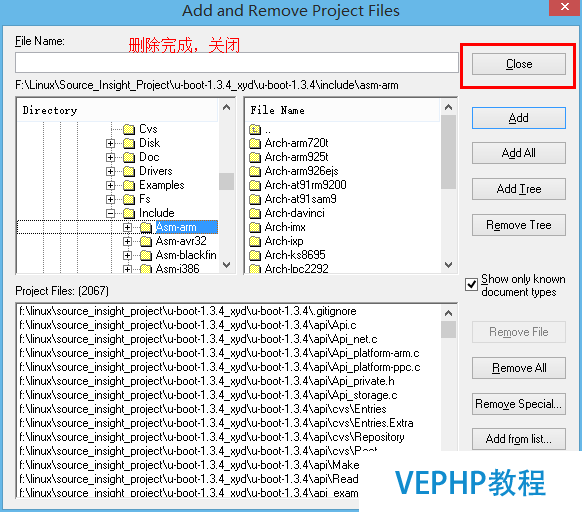
Task: Open the Remove Special dialog
Action: click(519, 404)
